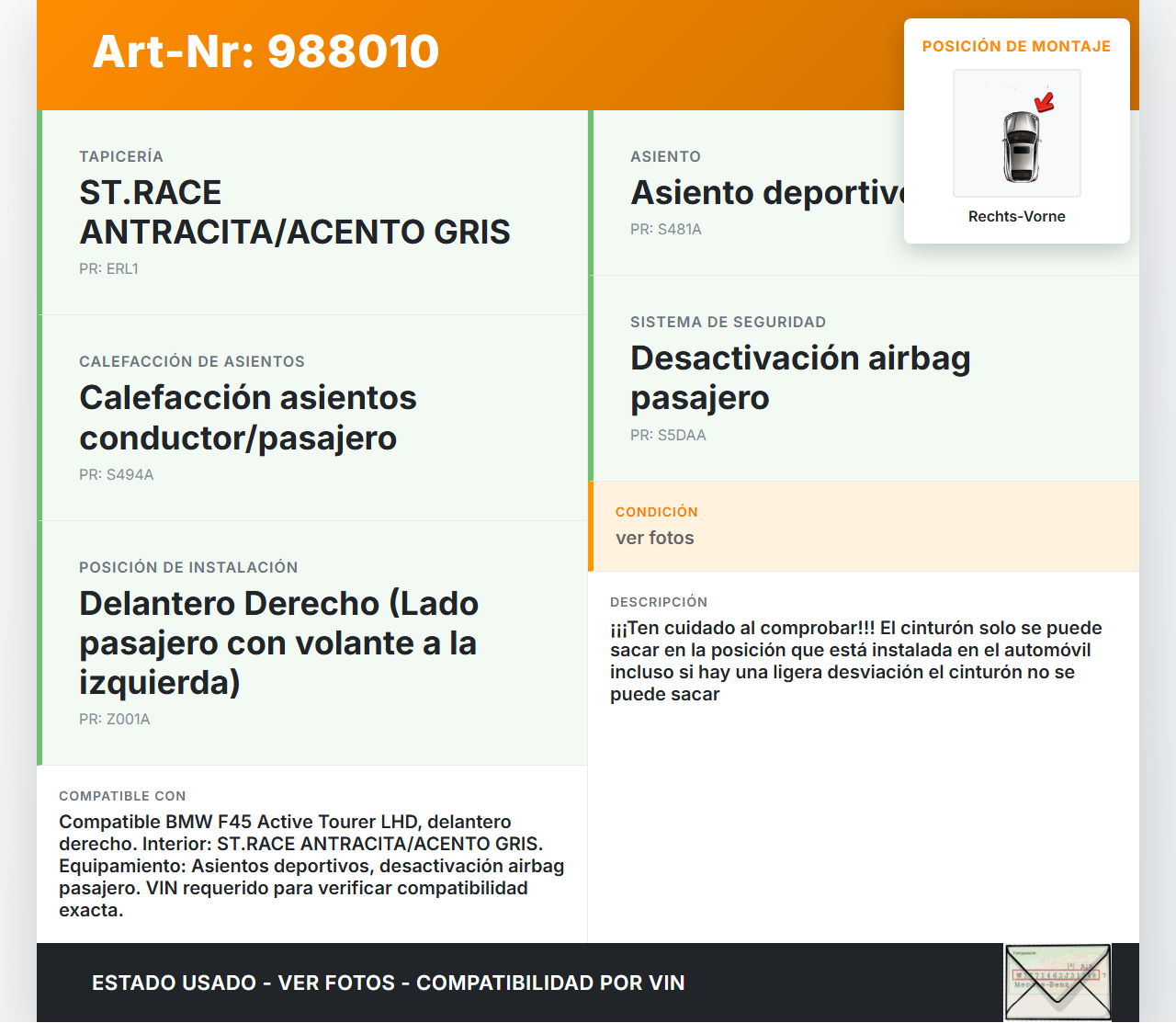Image resolution: width=1176 pixels, height=1023 pixels.
Task: Expand the COMPATIBLE CON details panel
Action: (x=122, y=796)
